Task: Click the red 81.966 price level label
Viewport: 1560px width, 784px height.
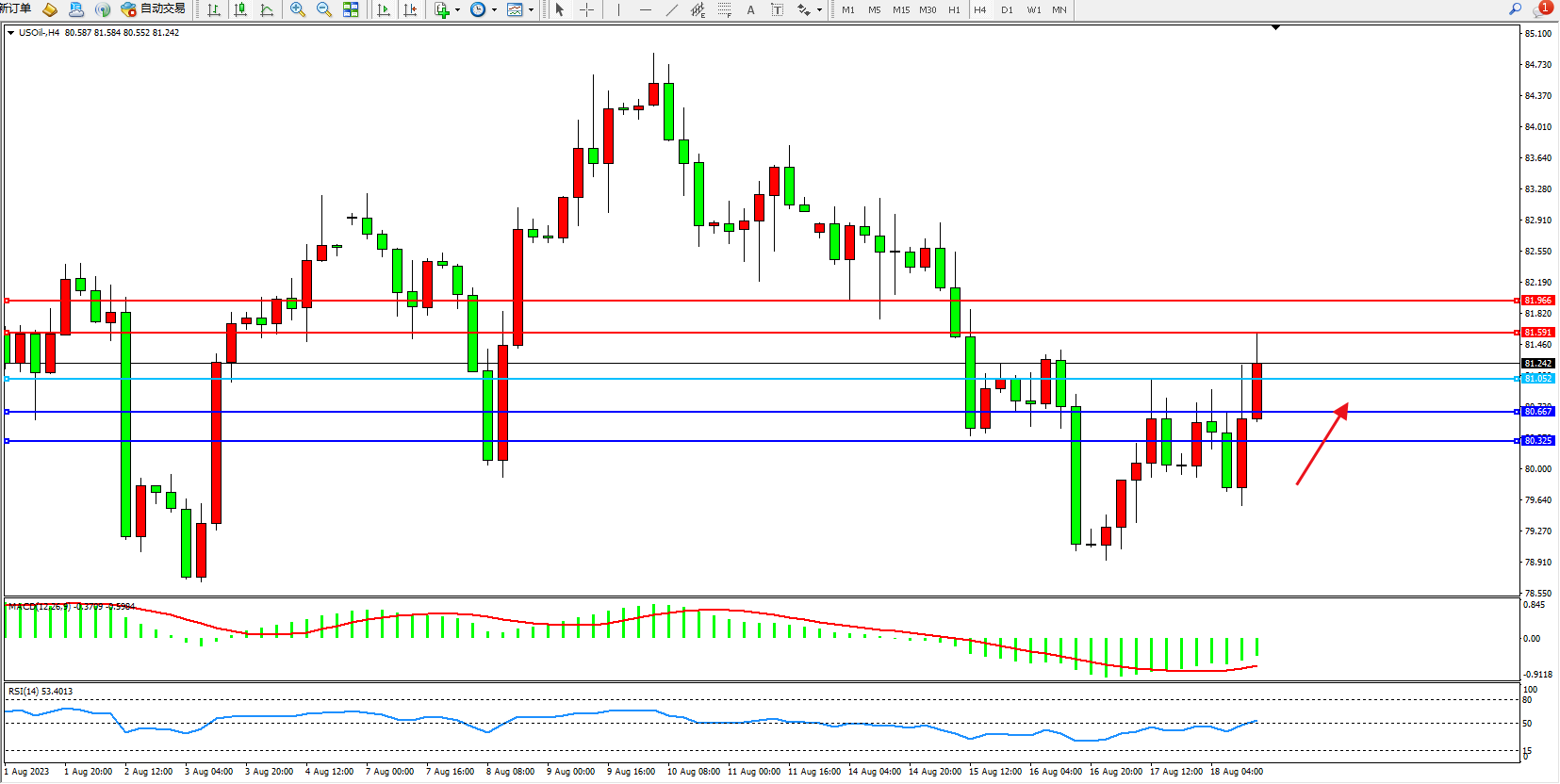Action: [1537, 301]
